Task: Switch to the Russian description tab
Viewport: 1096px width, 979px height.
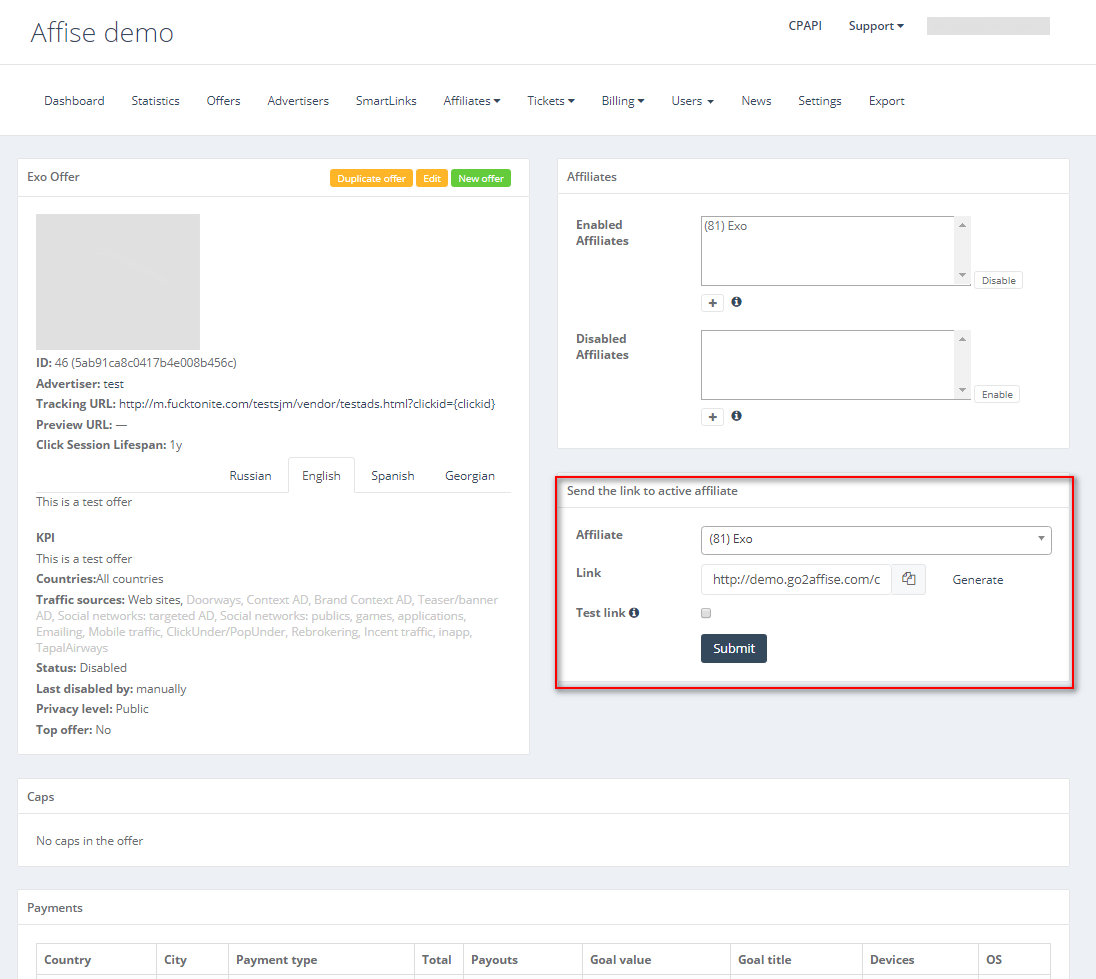Action: (x=250, y=476)
